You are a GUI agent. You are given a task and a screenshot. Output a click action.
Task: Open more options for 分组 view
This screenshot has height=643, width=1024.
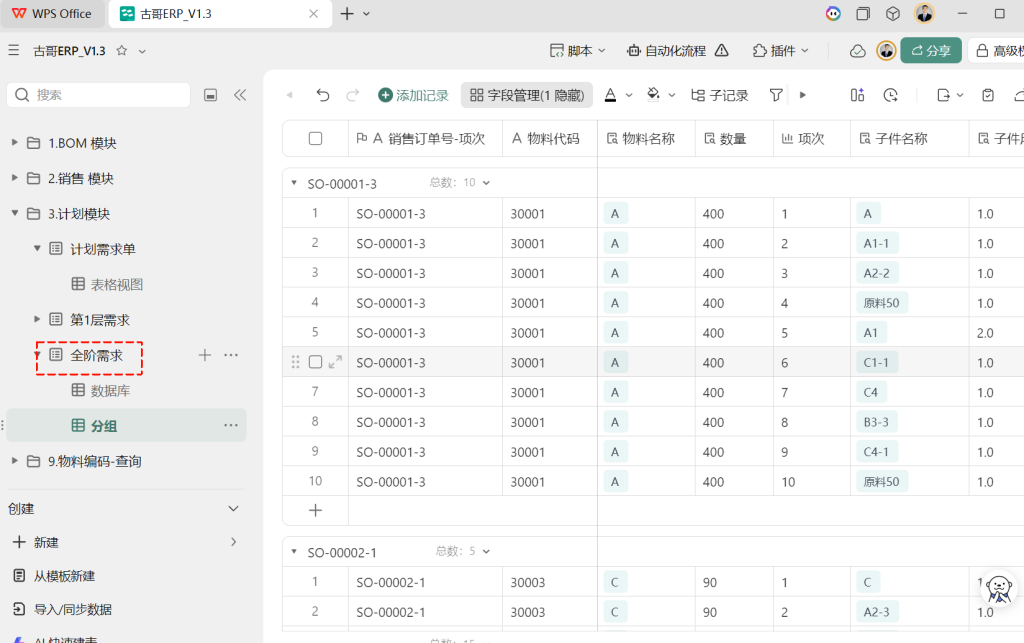coord(231,425)
